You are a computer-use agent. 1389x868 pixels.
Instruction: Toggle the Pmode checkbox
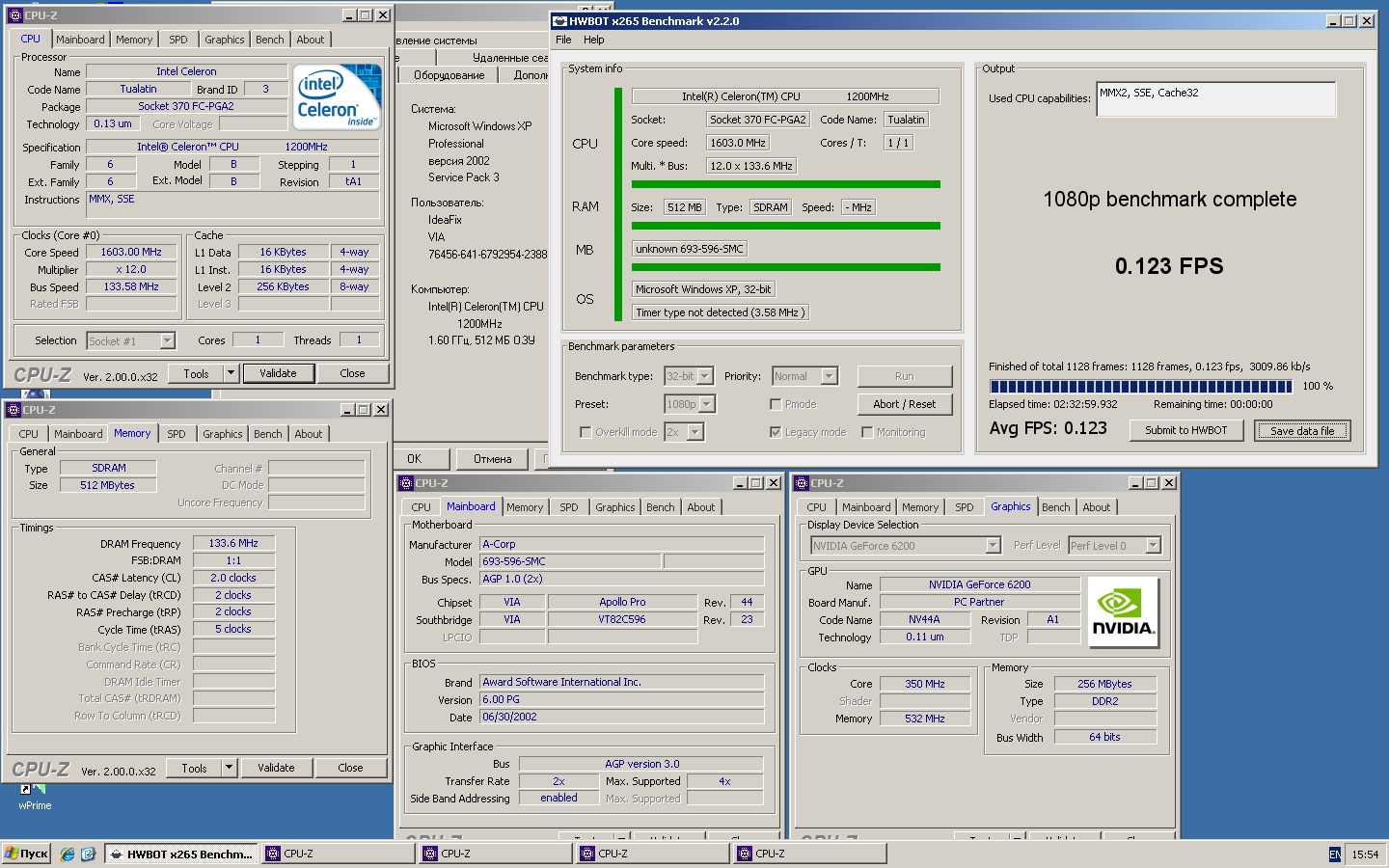[776, 404]
